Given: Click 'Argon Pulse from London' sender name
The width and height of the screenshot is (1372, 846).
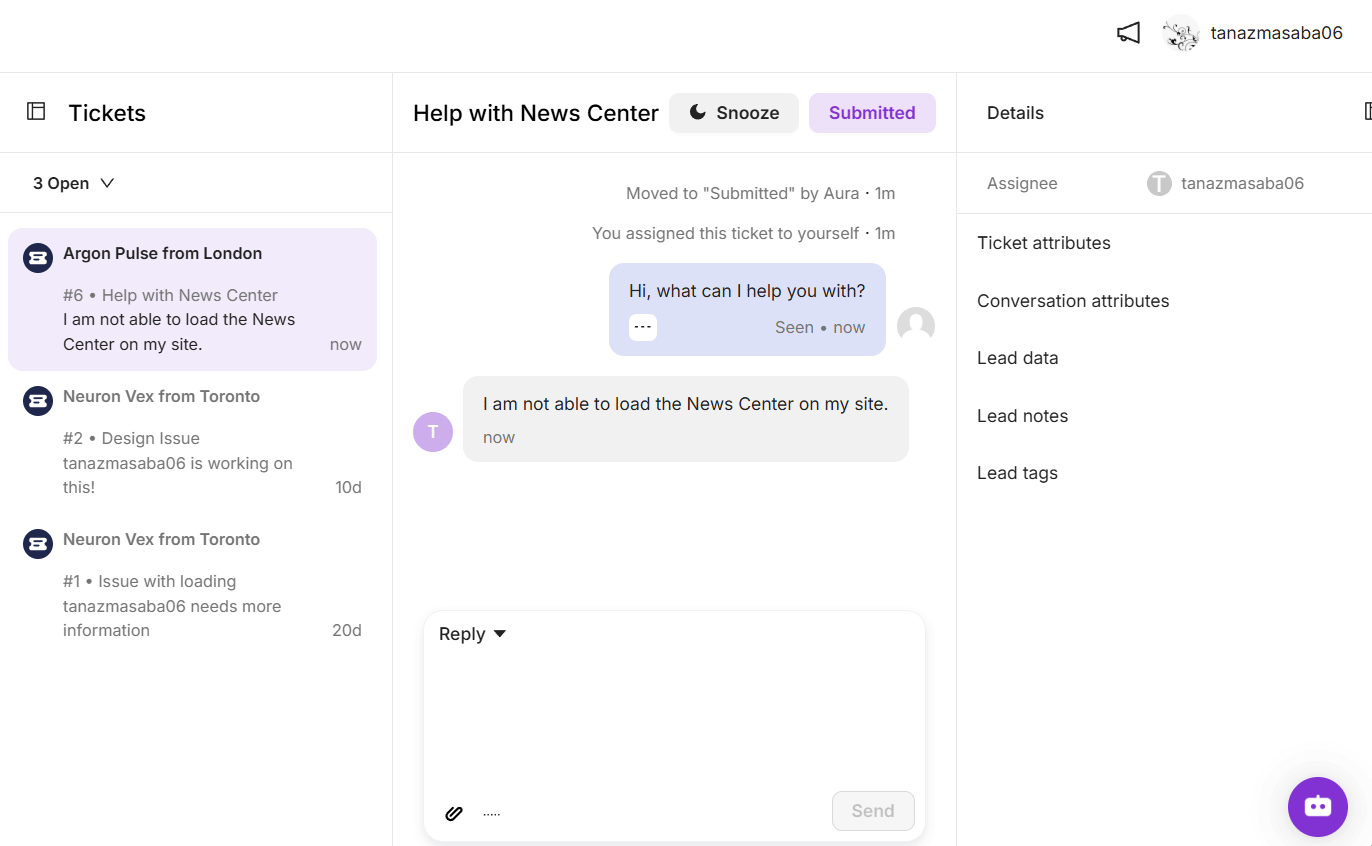Looking at the screenshot, I should click(x=162, y=253).
